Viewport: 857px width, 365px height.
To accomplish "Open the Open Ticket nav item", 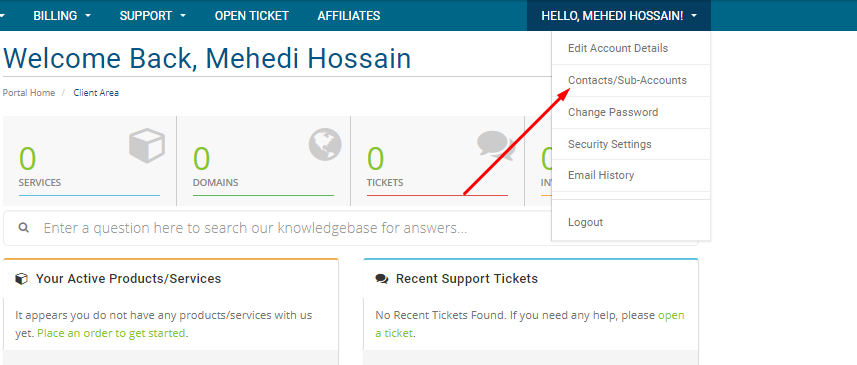I will [251, 16].
